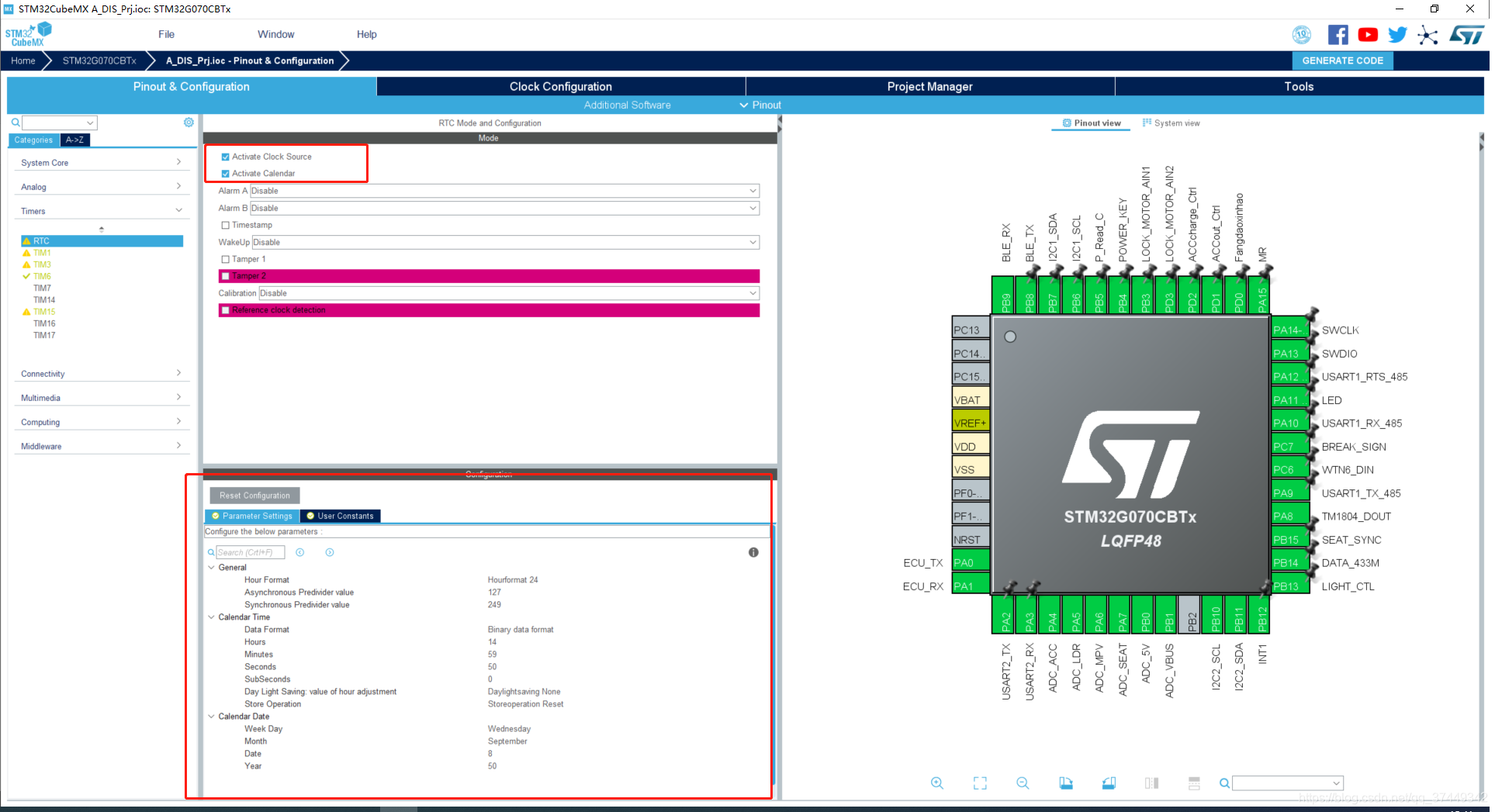Click the parameter Search (Ctrl+F) field

[250, 552]
